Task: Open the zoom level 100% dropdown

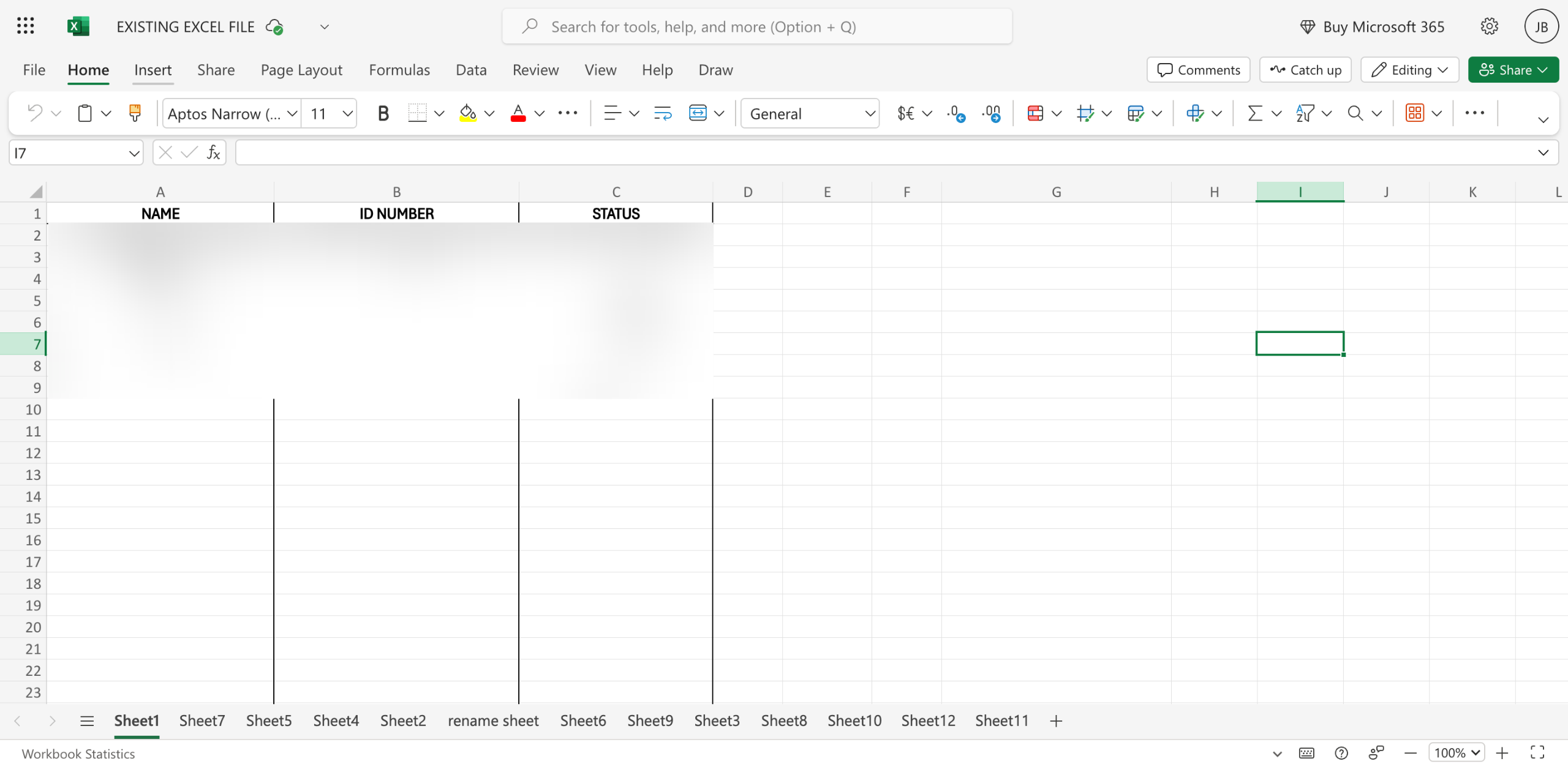Action: pos(1456,752)
